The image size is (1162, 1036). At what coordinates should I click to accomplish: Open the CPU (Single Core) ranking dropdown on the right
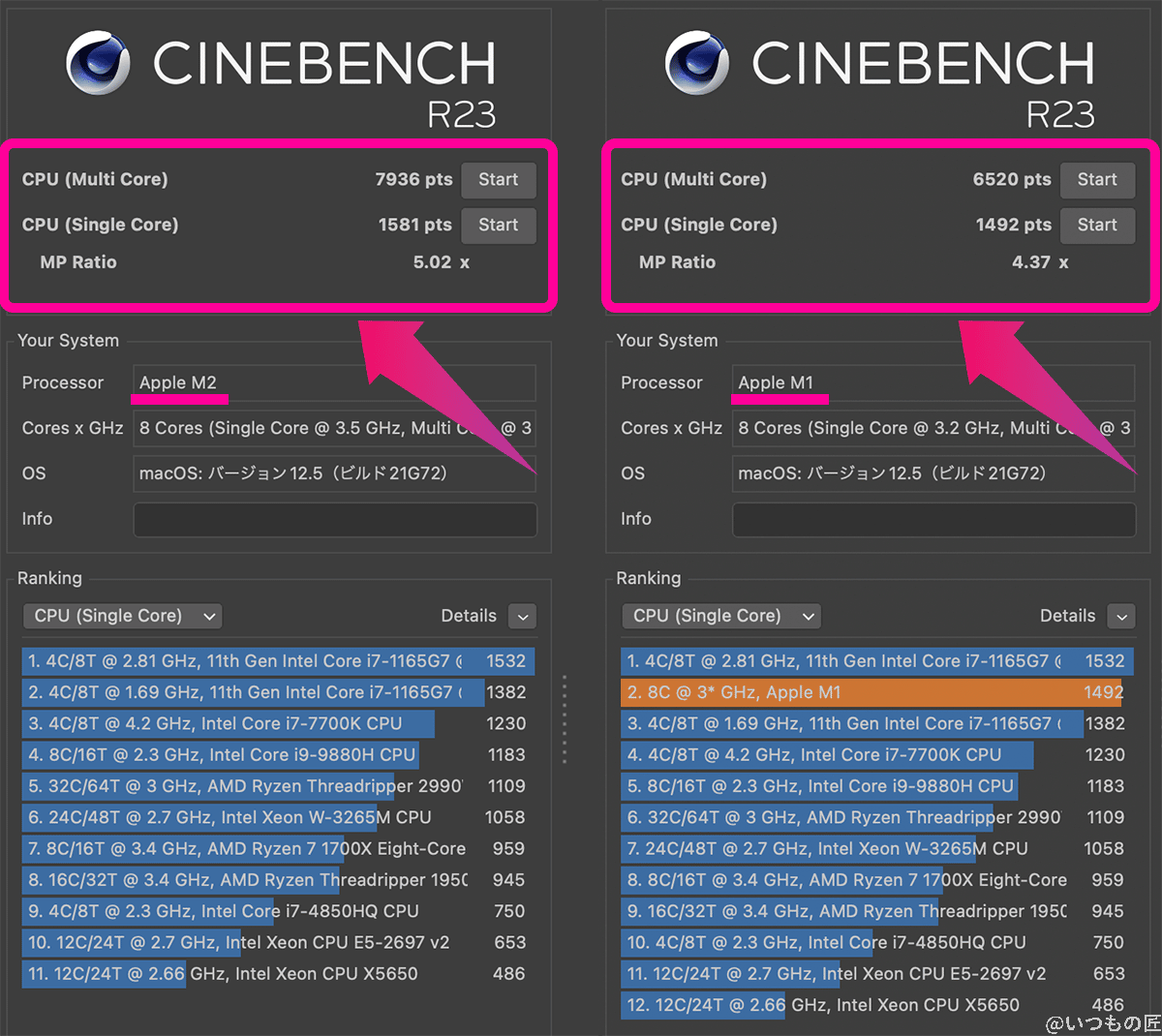(x=720, y=616)
